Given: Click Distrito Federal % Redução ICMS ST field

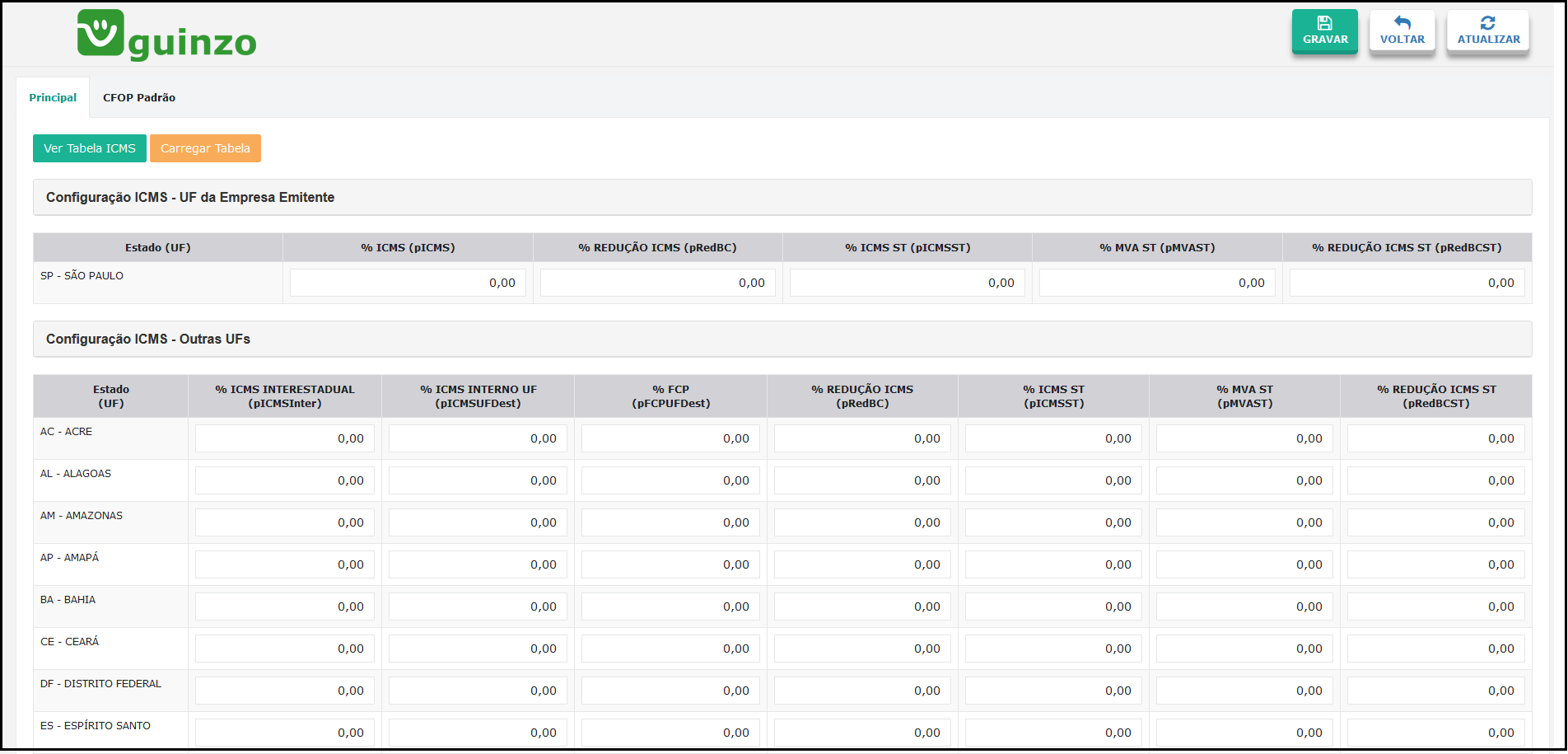Looking at the screenshot, I should click(x=1436, y=691).
